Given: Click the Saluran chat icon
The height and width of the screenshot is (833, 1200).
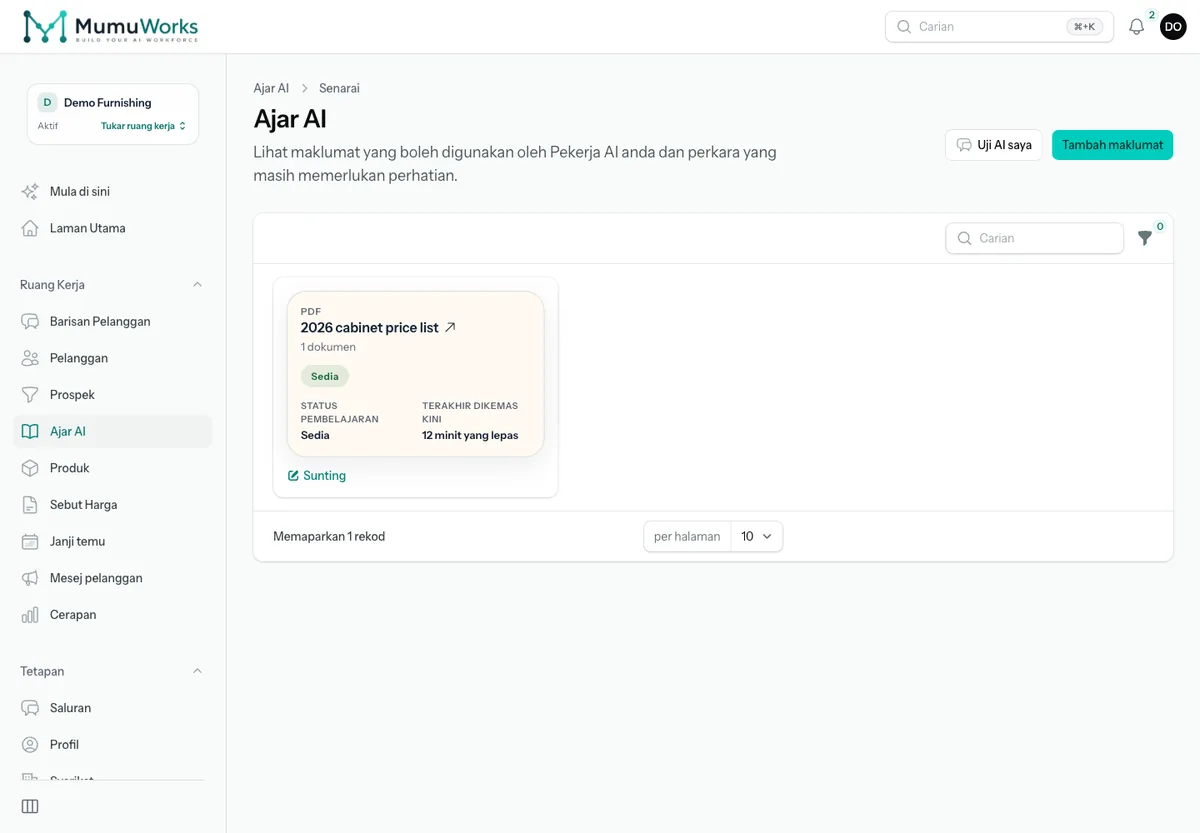Looking at the screenshot, I should [30, 708].
